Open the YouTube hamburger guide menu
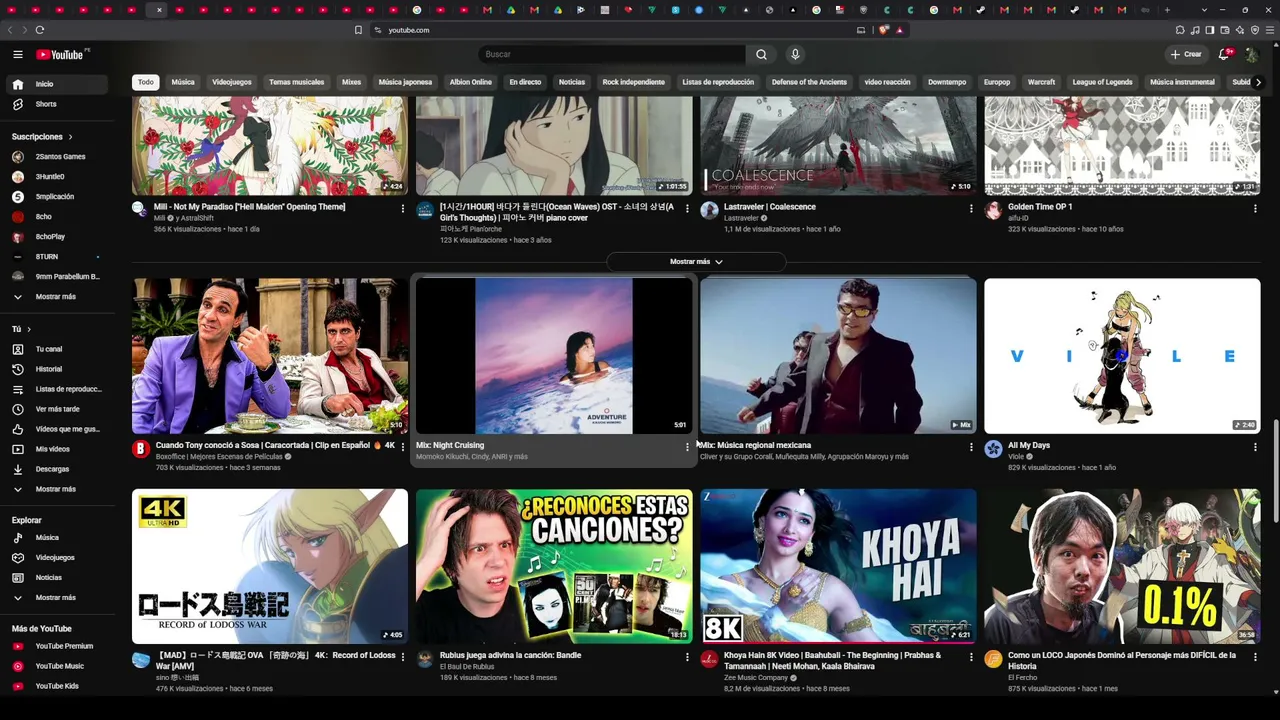Screen dimensions: 1280x720 point(17,54)
